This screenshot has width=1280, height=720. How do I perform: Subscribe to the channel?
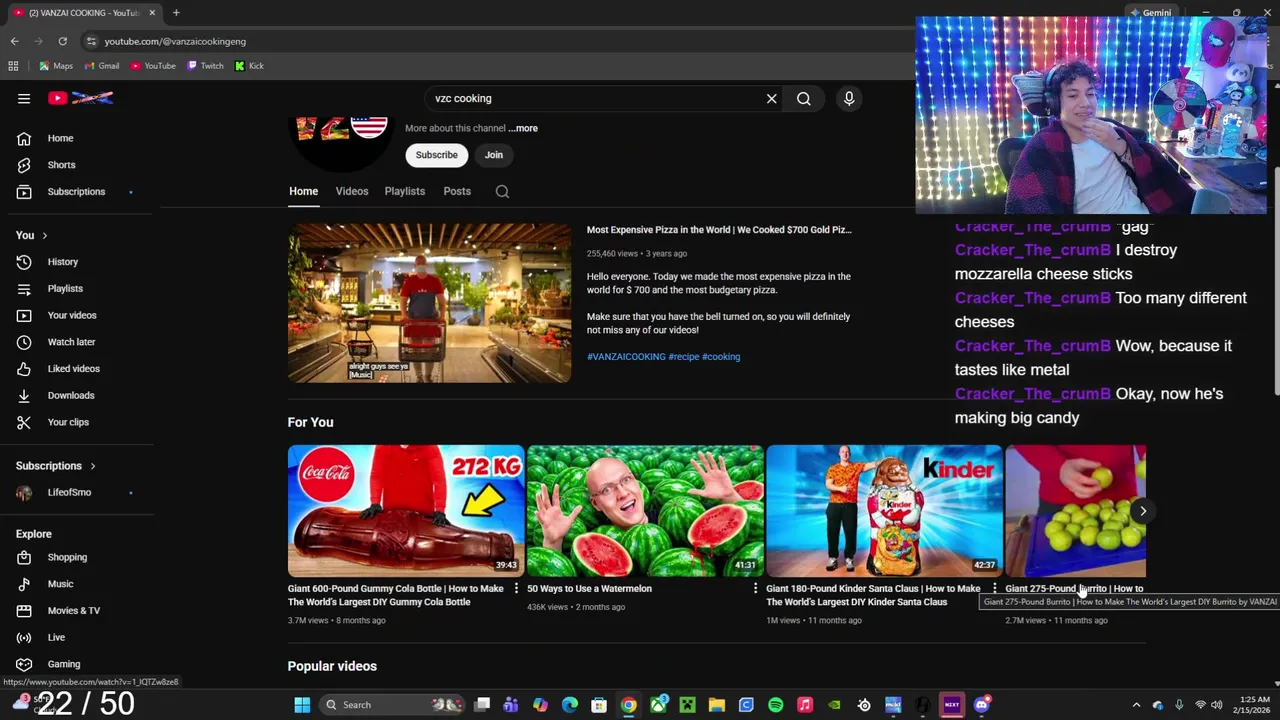437,155
